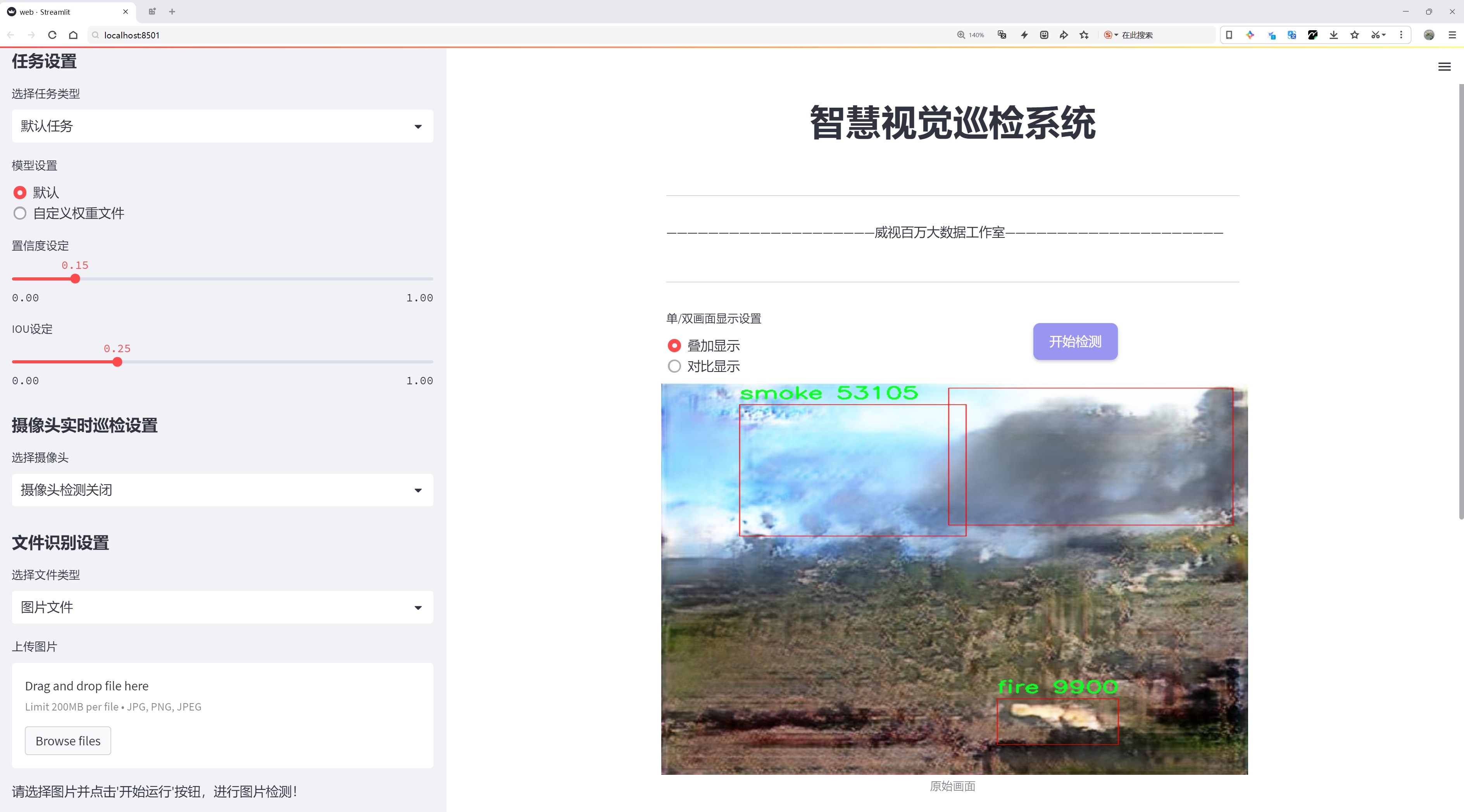Click the browser back arrow
Image resolution: width=1464 pixels, height=812 pixels.
point(11,35)
